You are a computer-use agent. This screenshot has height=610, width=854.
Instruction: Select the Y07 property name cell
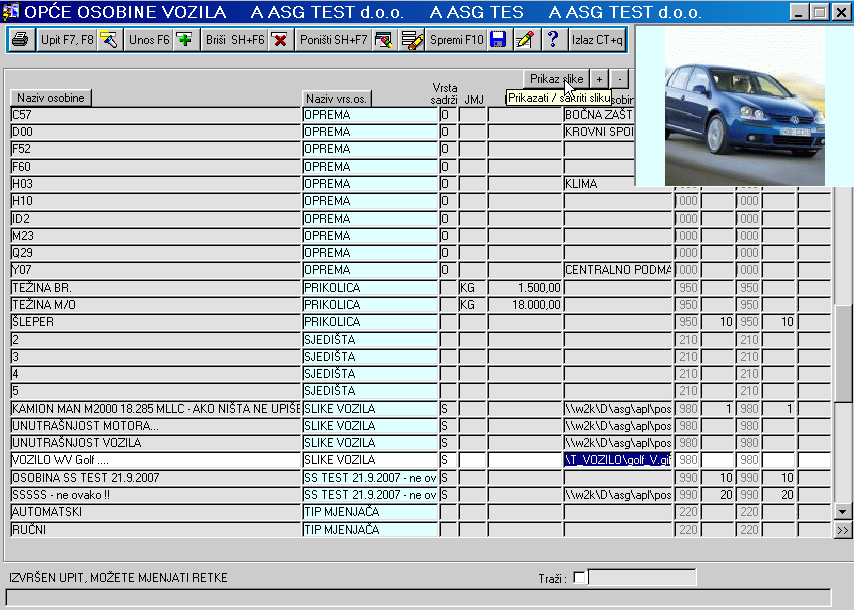click(x=156, y=270)
